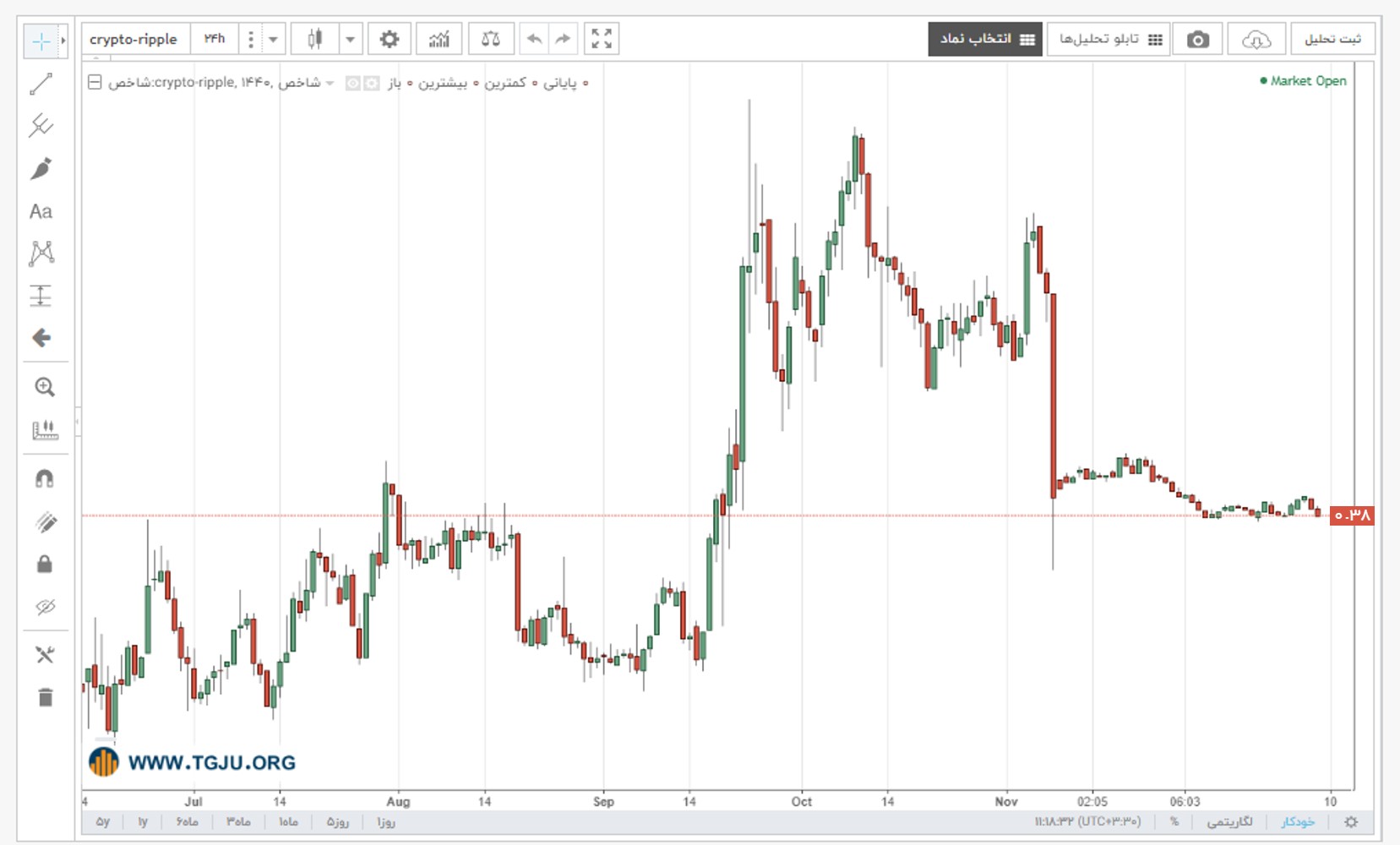Viewport: 1400px width, 845px height.
Task: Select the Aa text annotation tool
Action: [41, 210]
